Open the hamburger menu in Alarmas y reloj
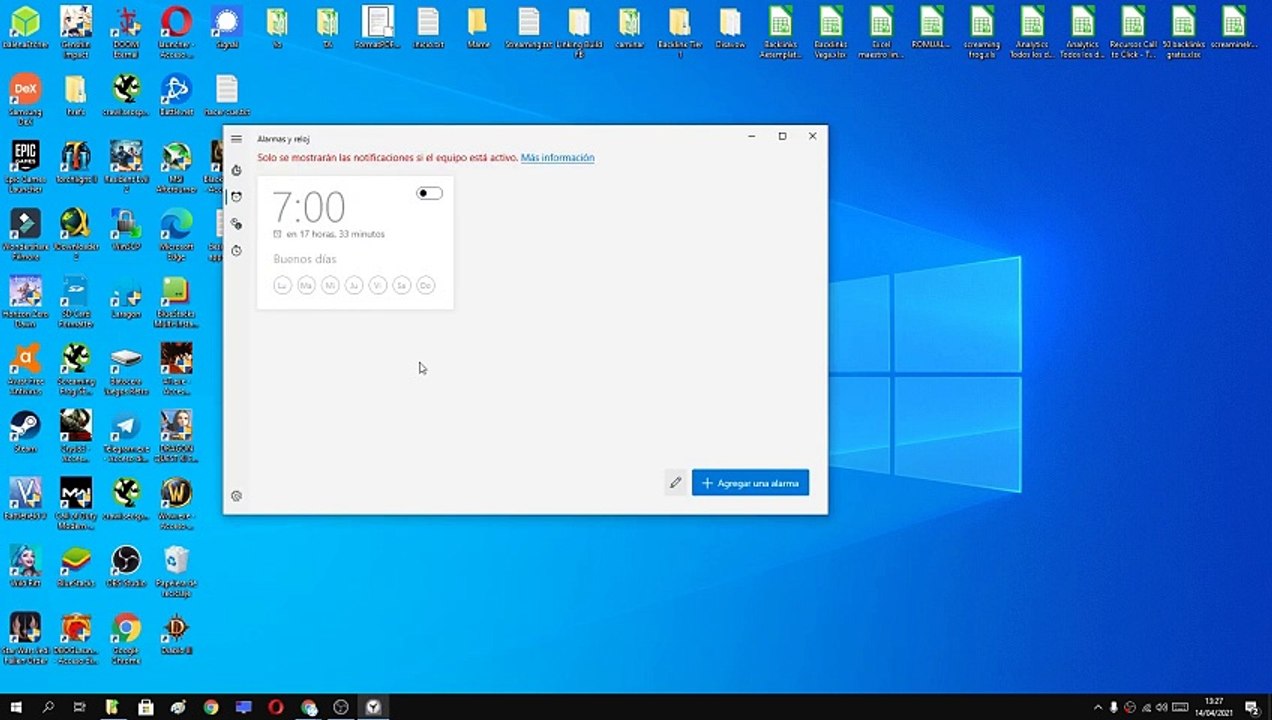The width and height of the screenshot is (1272, 720). [236, 139]
